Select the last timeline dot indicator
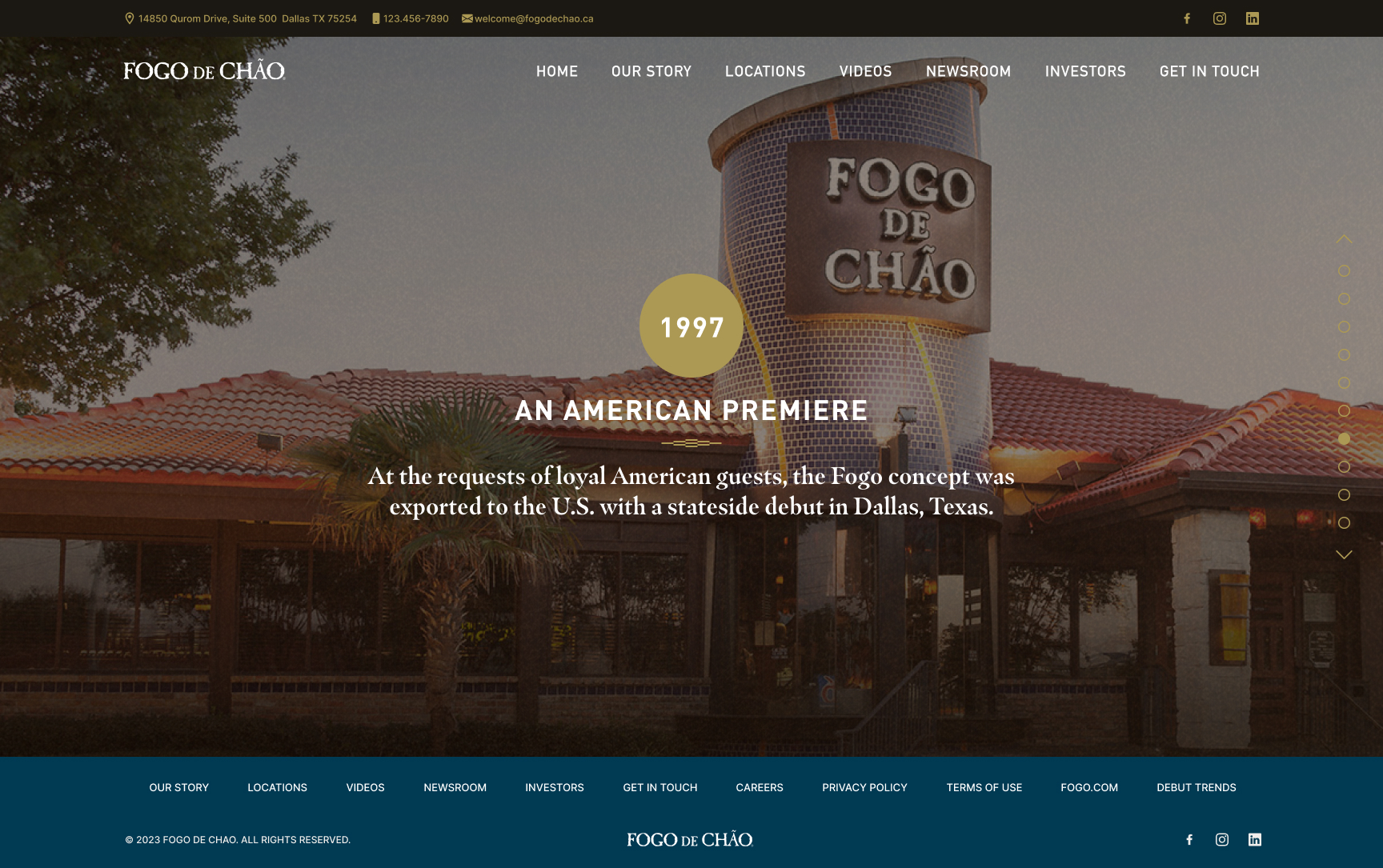This screenshot has height=868, width=1383. coord(1344,522)
